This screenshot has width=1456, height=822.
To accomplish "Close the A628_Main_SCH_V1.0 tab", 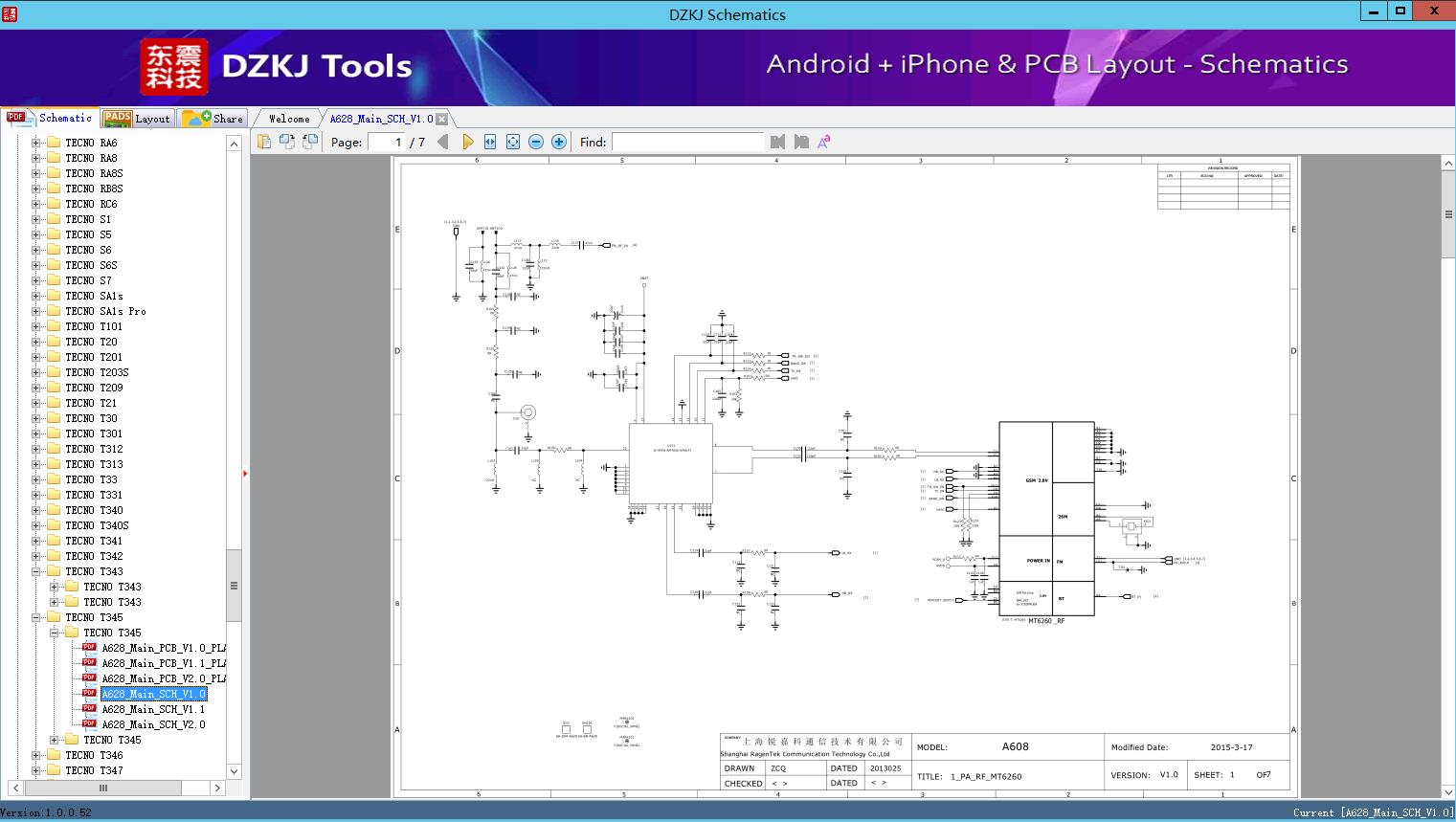I will point(441,119).
